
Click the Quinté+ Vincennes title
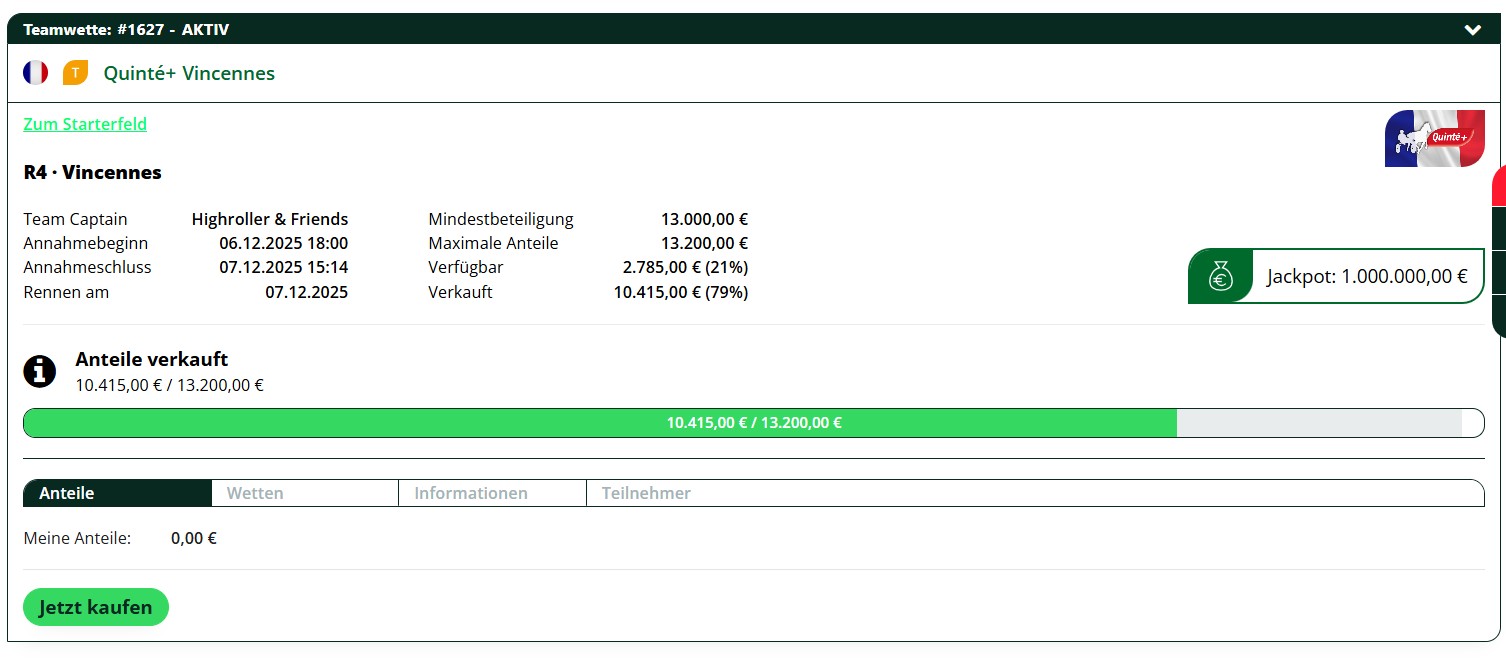(x=189, y=73)
